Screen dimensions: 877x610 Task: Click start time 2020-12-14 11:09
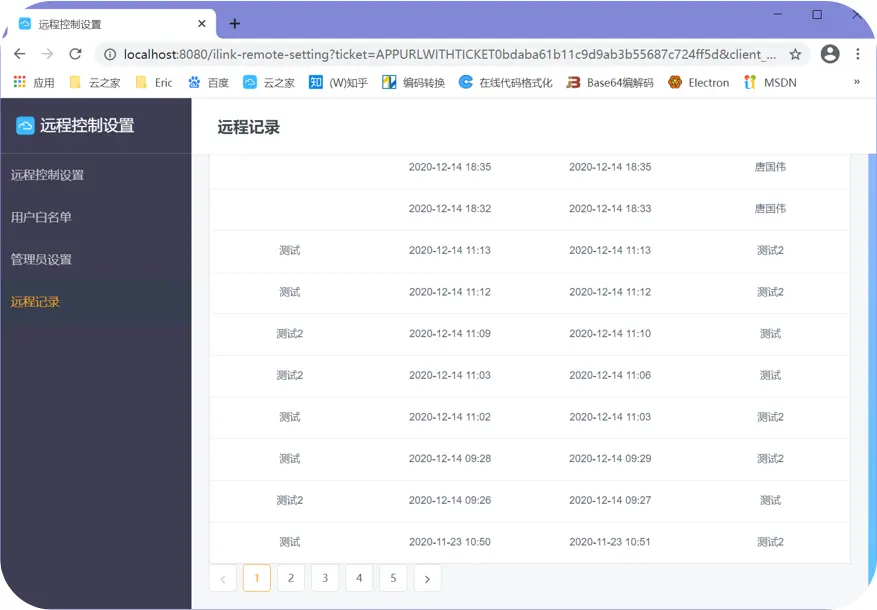click(450, 334)
